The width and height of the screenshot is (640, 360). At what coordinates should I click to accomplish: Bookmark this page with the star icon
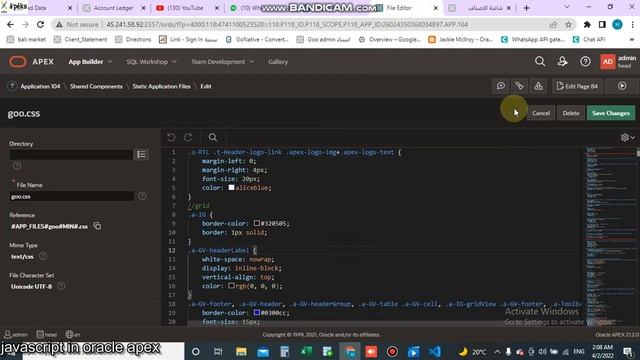point(569,24)
